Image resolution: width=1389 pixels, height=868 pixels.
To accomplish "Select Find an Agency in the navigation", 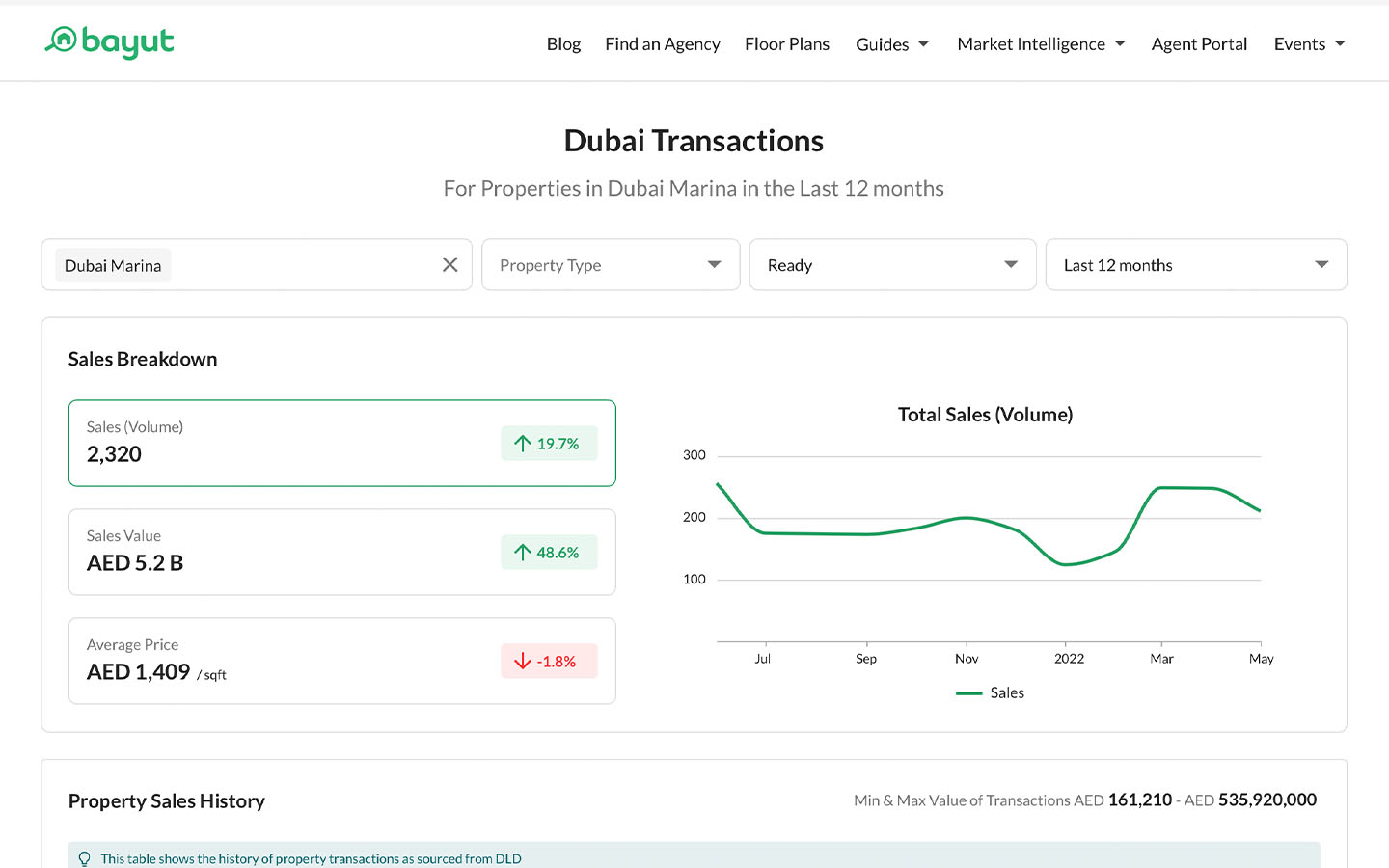I will click(663, 43).
